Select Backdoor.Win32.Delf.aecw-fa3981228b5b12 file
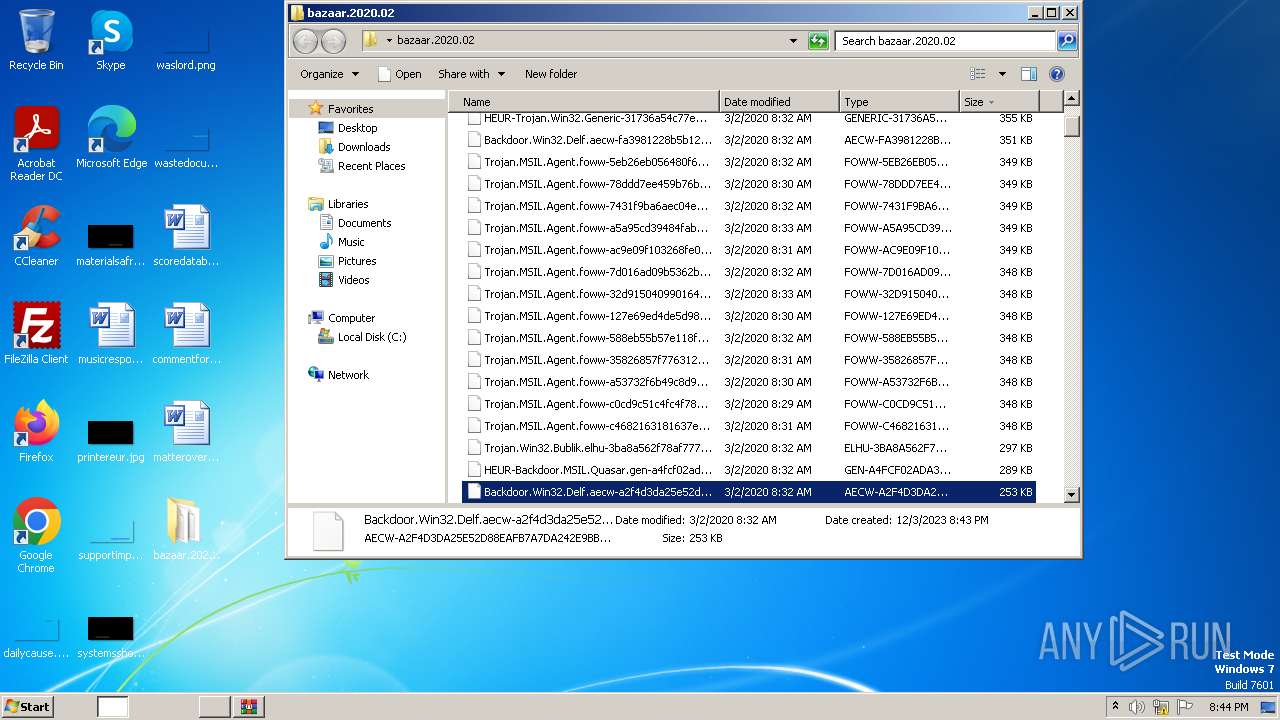The width and height of the screenshot is (1280, 720). (750, 140)
